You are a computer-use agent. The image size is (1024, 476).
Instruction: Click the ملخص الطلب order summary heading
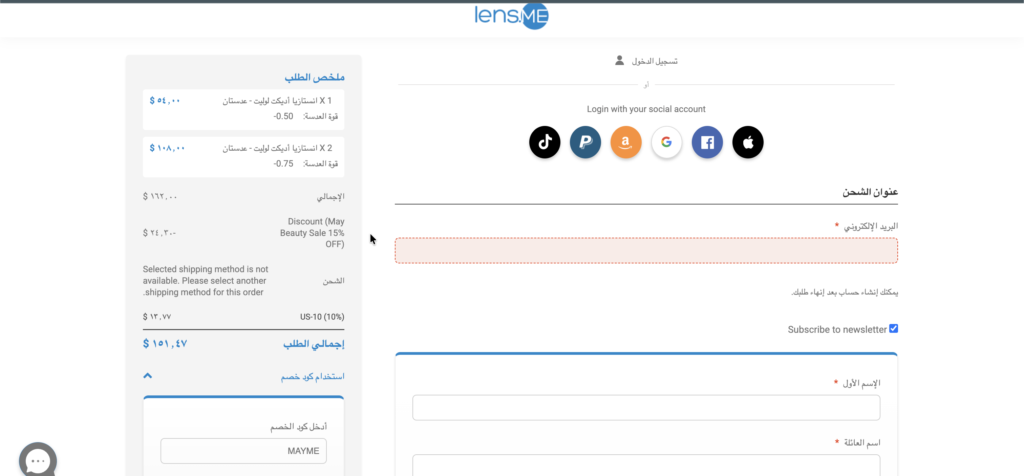[314, 77]
